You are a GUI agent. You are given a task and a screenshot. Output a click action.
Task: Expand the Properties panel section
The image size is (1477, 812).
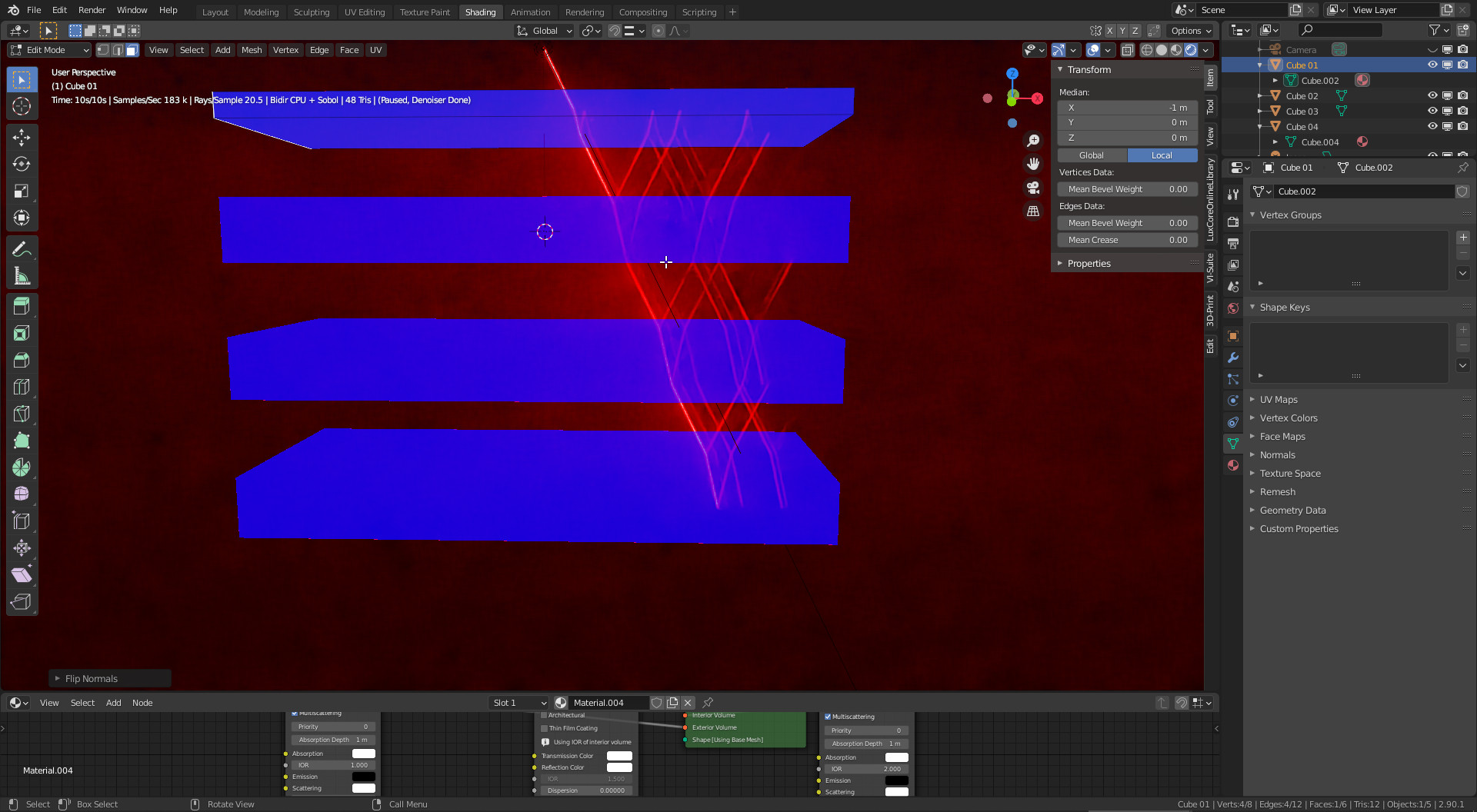[x=1089, y=264]
